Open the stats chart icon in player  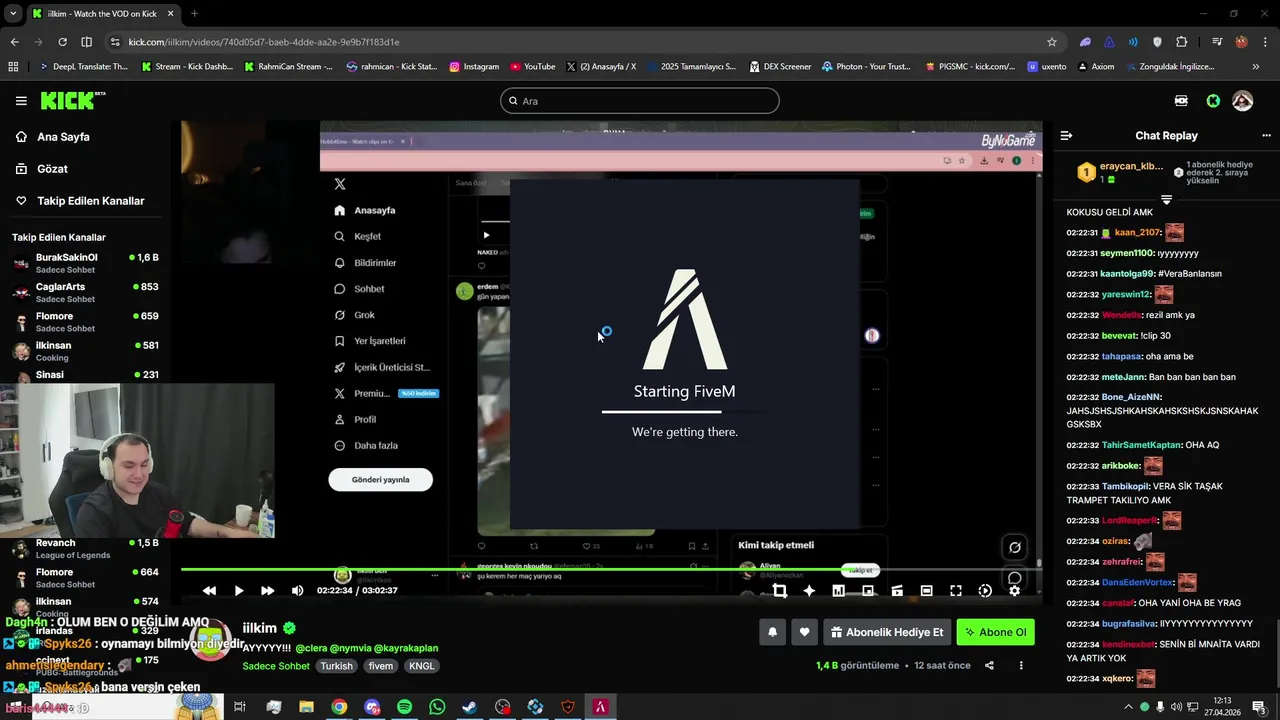838,591
